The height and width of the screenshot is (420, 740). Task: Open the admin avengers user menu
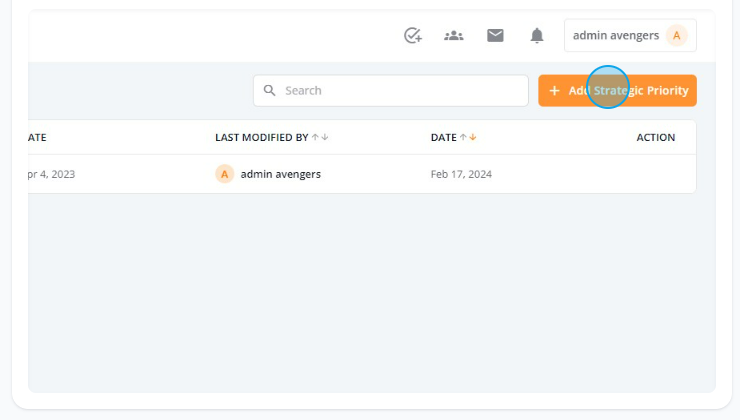pos(630,35)
